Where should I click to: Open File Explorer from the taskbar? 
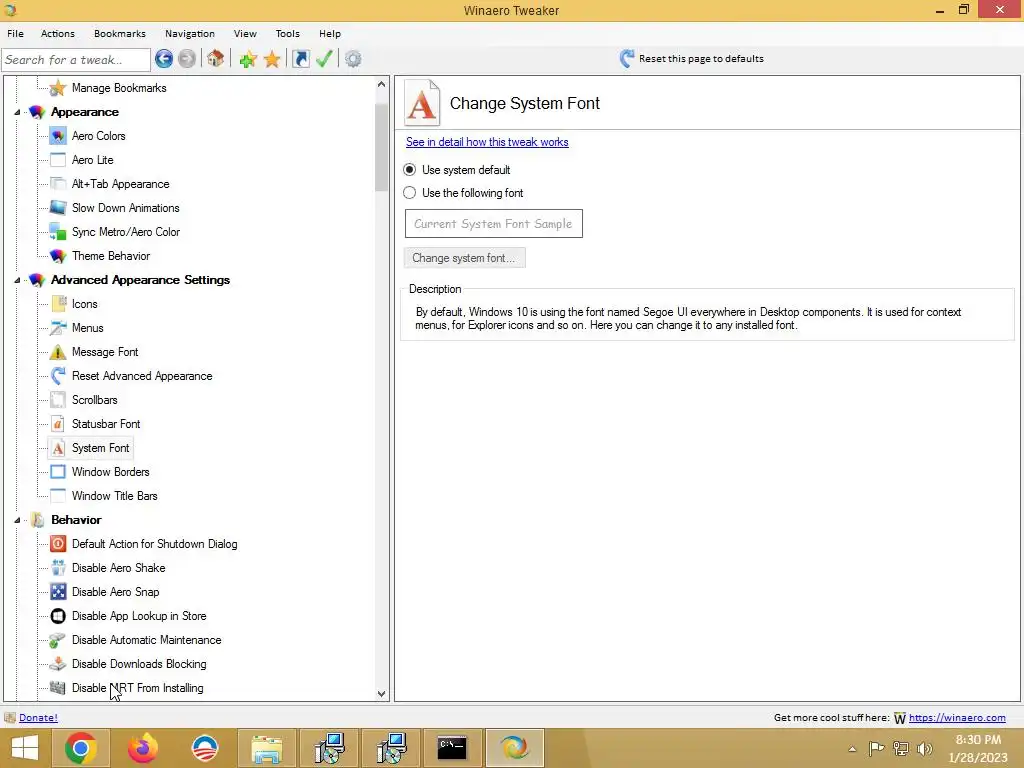(x=266, y=748)
